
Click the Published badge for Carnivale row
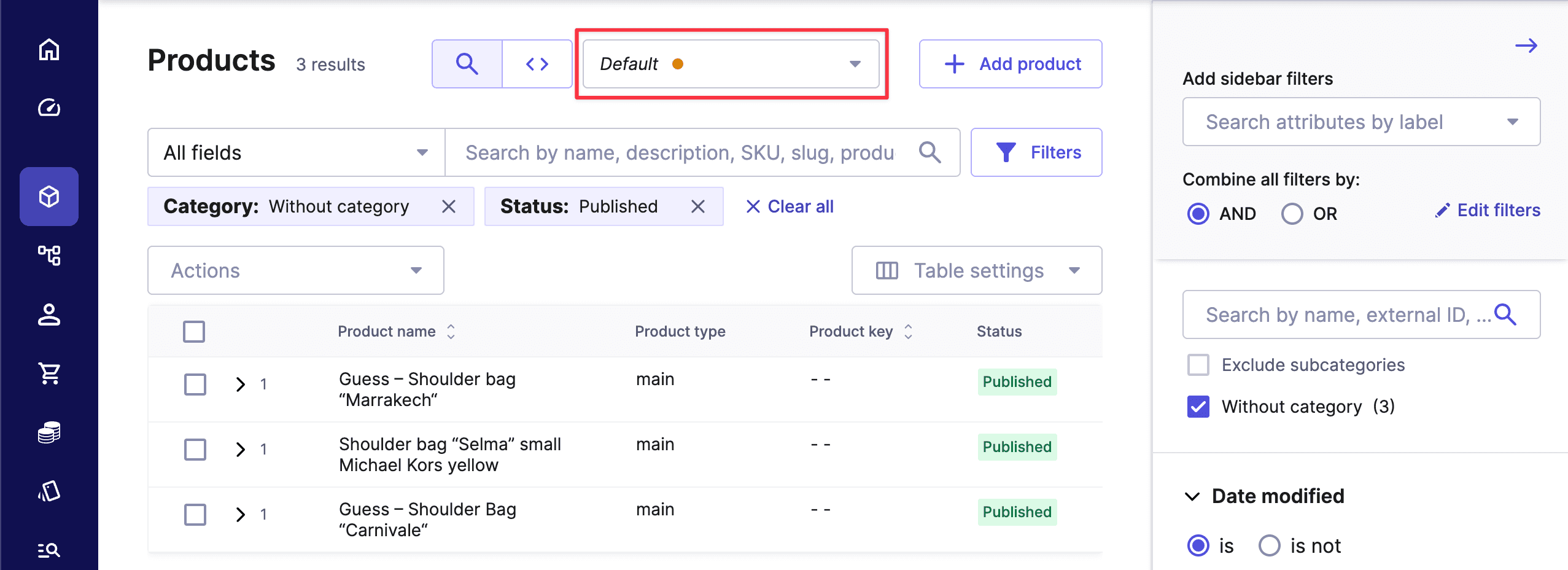pyautogui.click(x=1017, y=512)
